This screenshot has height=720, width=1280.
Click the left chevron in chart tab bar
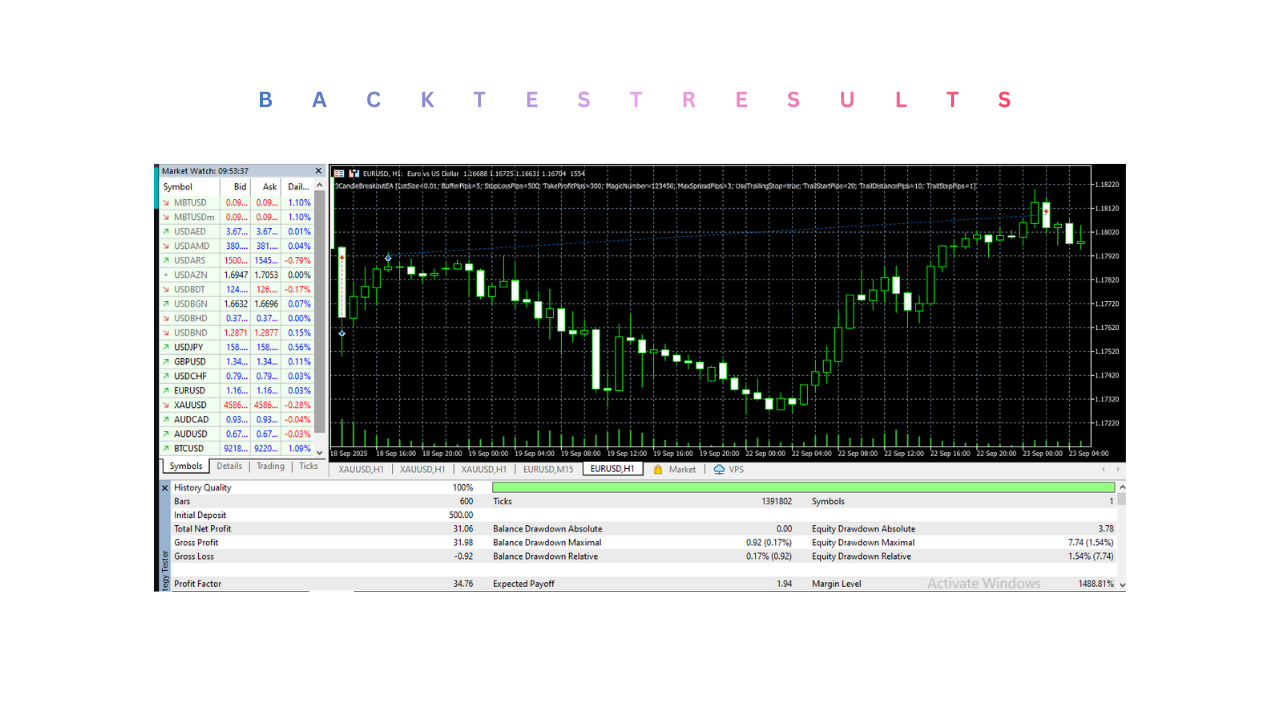pos(1103,469)
